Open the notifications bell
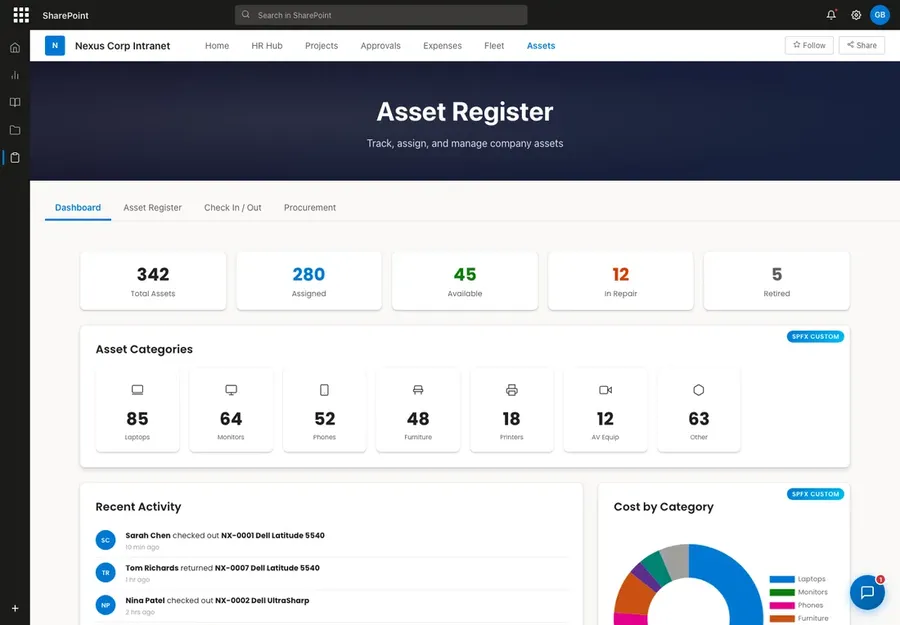Image resolution: width=900 pixels, height=625 pixels. [x=831, y=15]
